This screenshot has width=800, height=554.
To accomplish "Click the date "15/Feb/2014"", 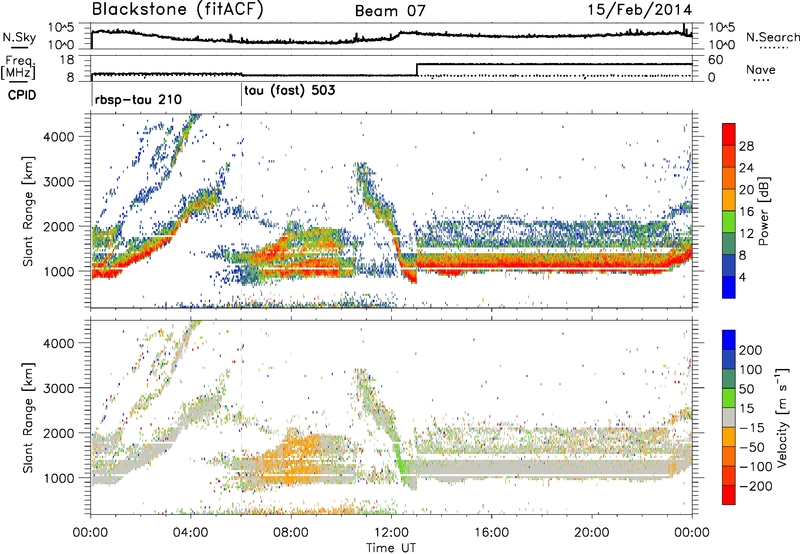I will click(x=640, y=10).
